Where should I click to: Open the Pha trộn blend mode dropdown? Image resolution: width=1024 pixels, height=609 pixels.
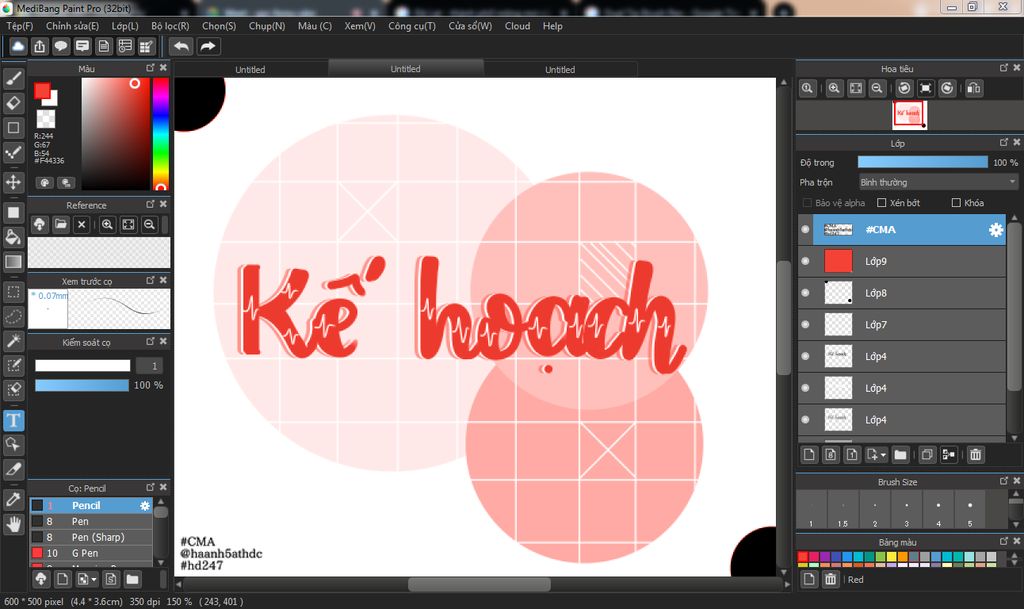(938, 182)
